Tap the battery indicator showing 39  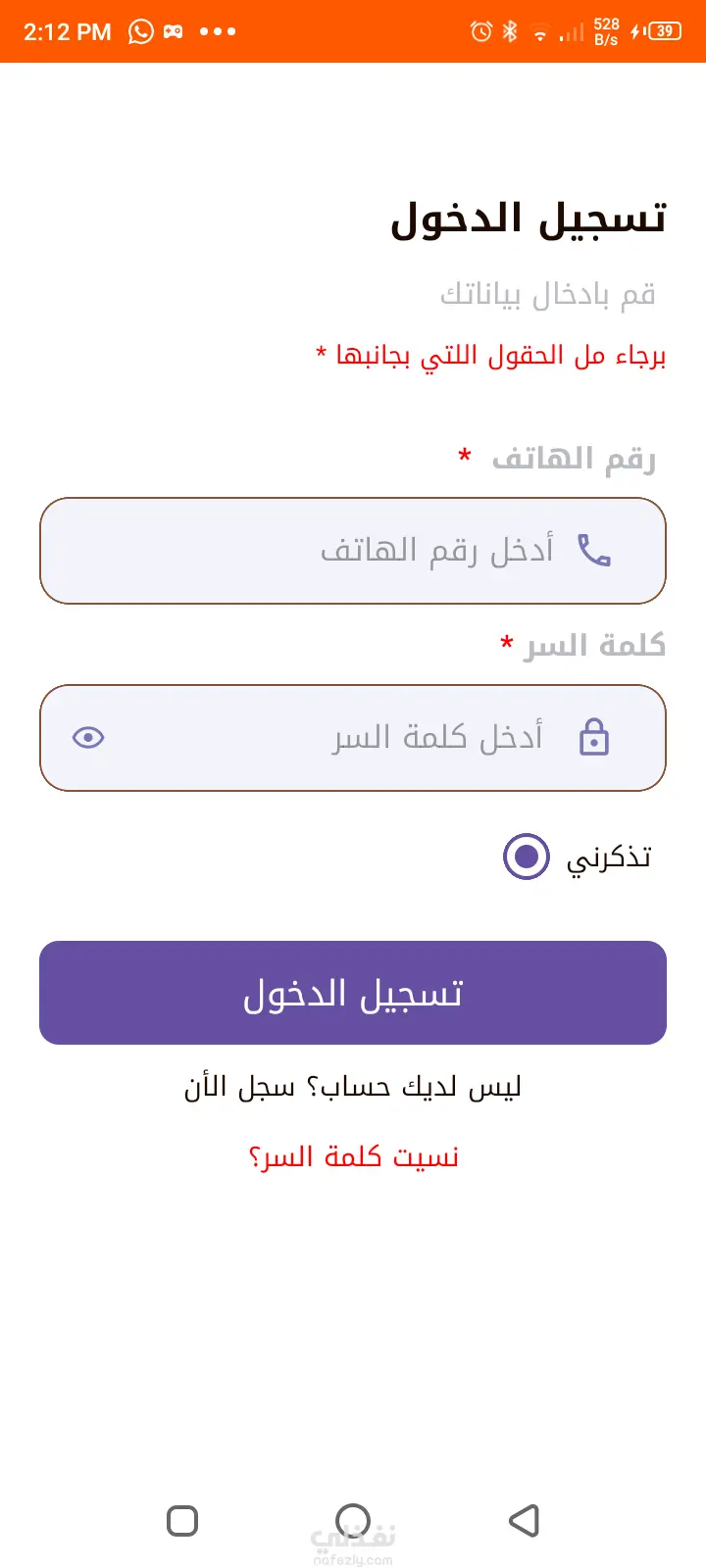[665, 31]
